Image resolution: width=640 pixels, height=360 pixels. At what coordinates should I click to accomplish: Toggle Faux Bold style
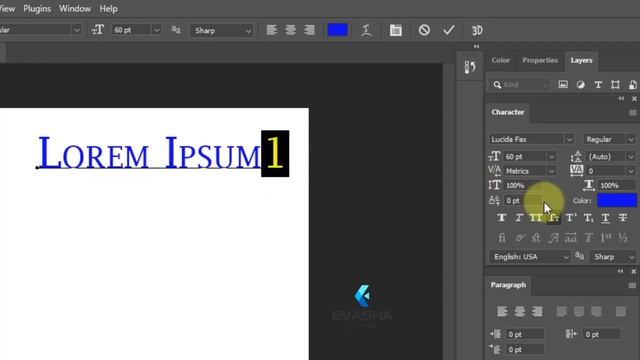[x=502, y=218]
